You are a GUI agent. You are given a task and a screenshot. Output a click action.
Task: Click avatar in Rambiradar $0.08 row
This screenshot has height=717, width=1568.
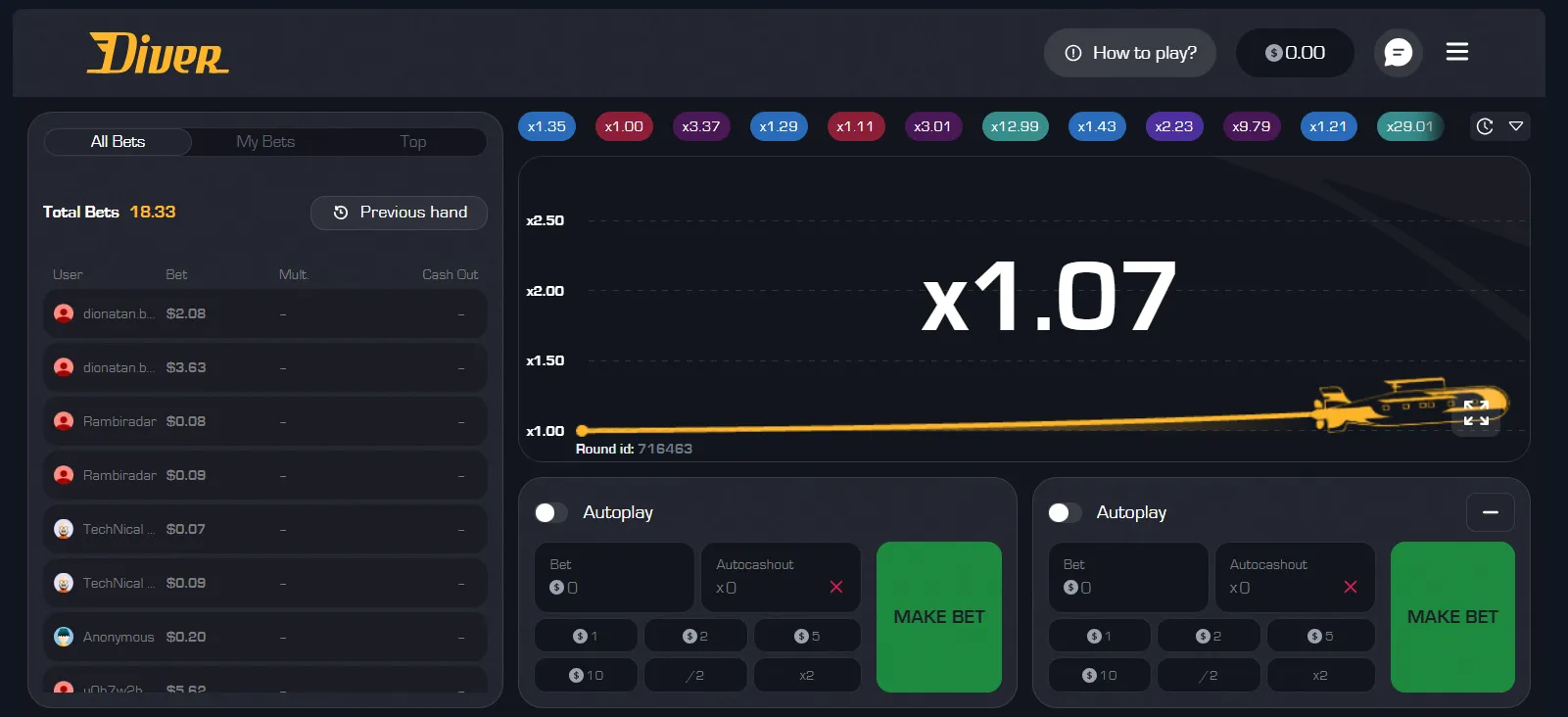(64, 421)
